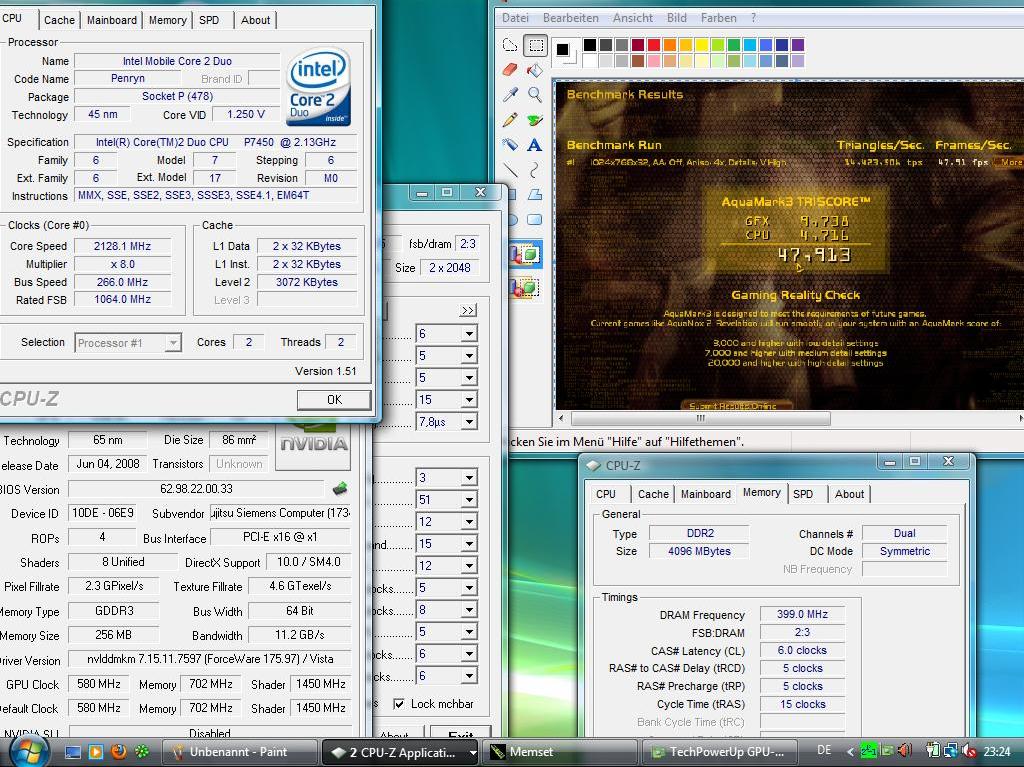Viewport: 1024px width, 767px height.
Task: Select the rectangular Select tool in Paint
Action: point(536,45)
